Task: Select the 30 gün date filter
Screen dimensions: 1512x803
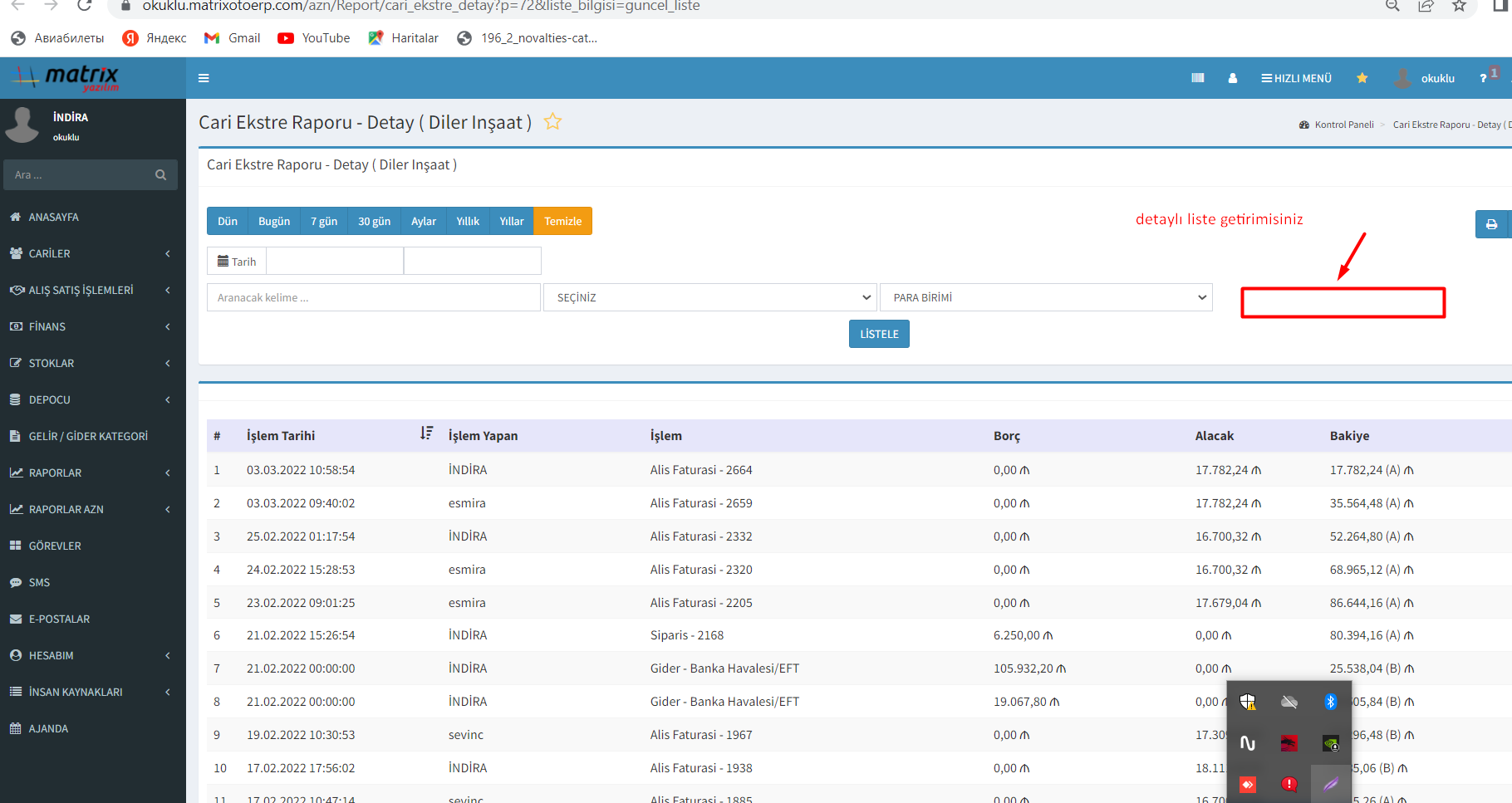Action: pos(374,221)
